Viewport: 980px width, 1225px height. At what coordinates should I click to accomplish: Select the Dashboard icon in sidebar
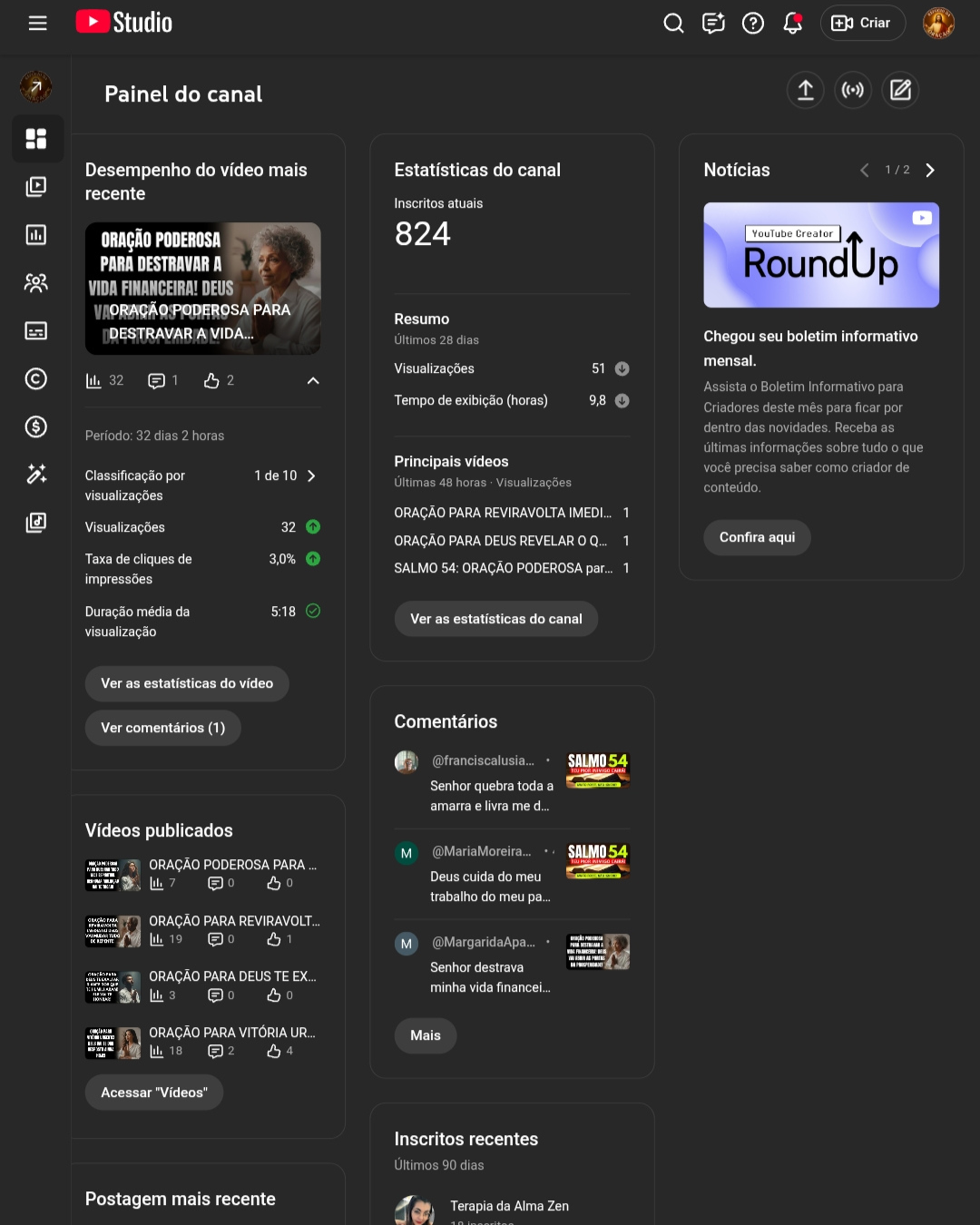coord(36,139)
